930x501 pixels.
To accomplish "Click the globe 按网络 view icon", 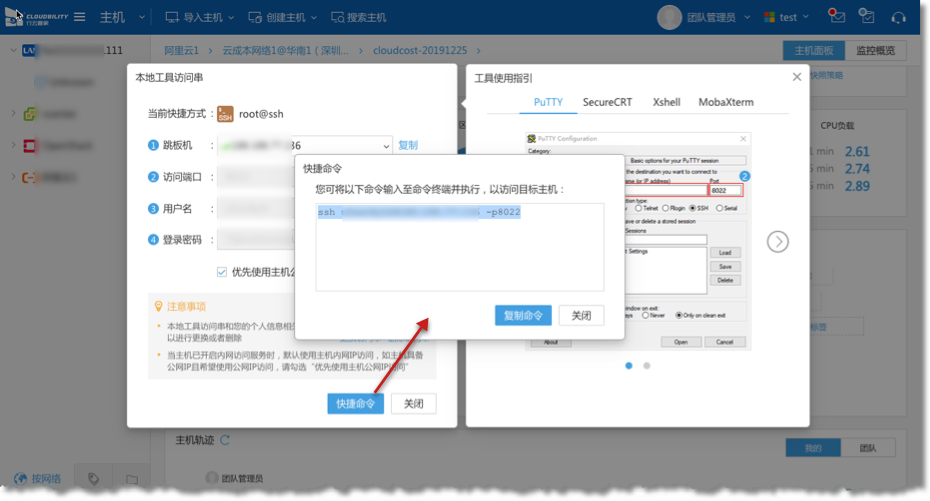I will (21, 478).
